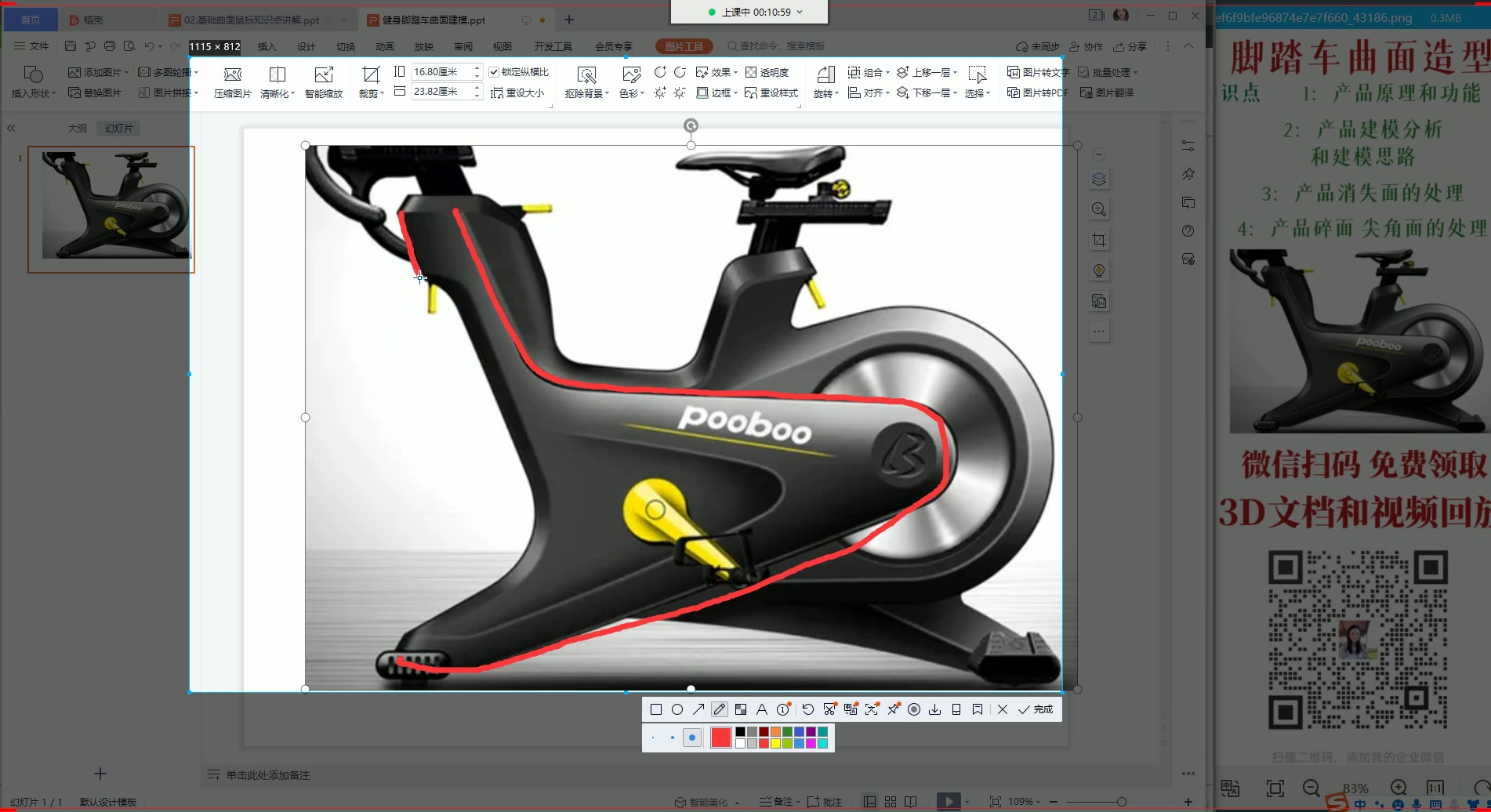Click 添加图片 add picture button

tap(98, 72)
